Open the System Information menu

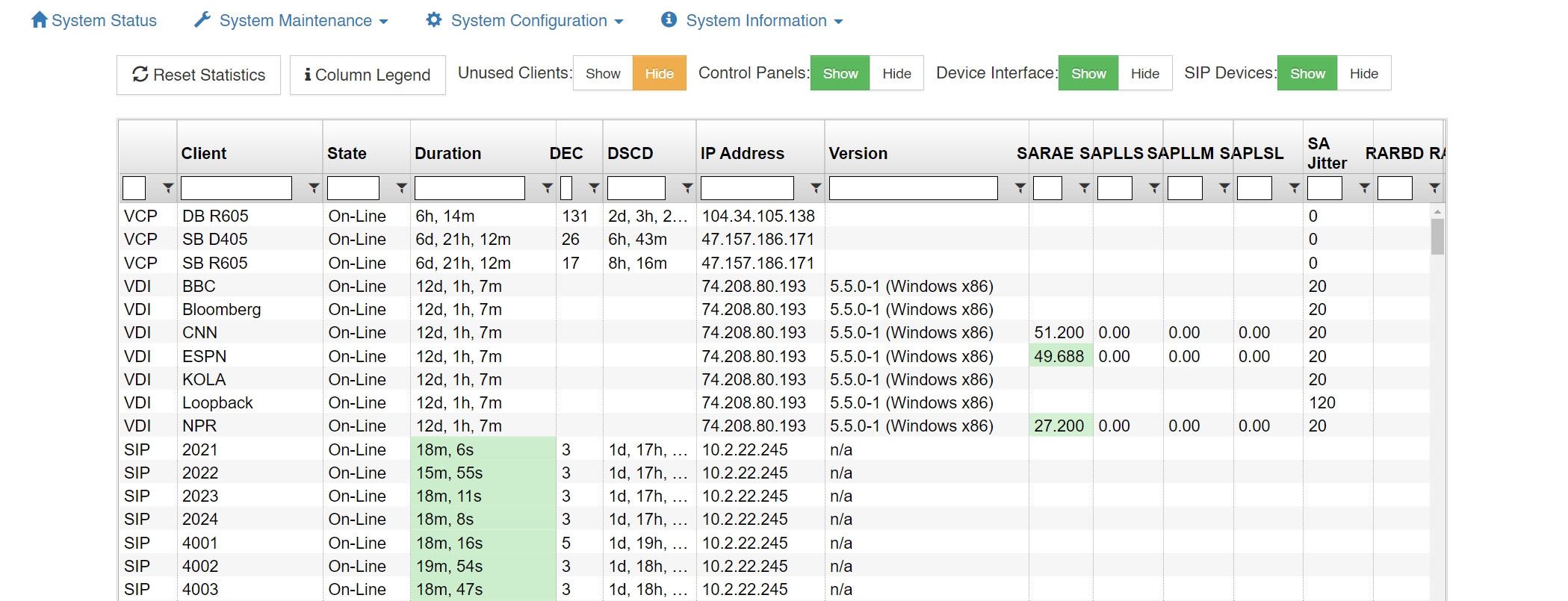click(x=752, y=20)
